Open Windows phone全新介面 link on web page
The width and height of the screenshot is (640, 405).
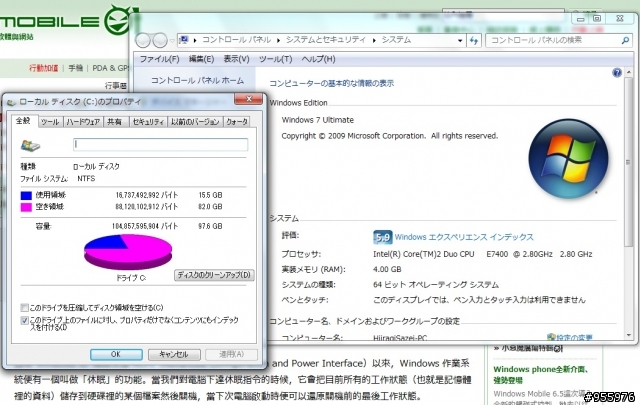point(541,374)
